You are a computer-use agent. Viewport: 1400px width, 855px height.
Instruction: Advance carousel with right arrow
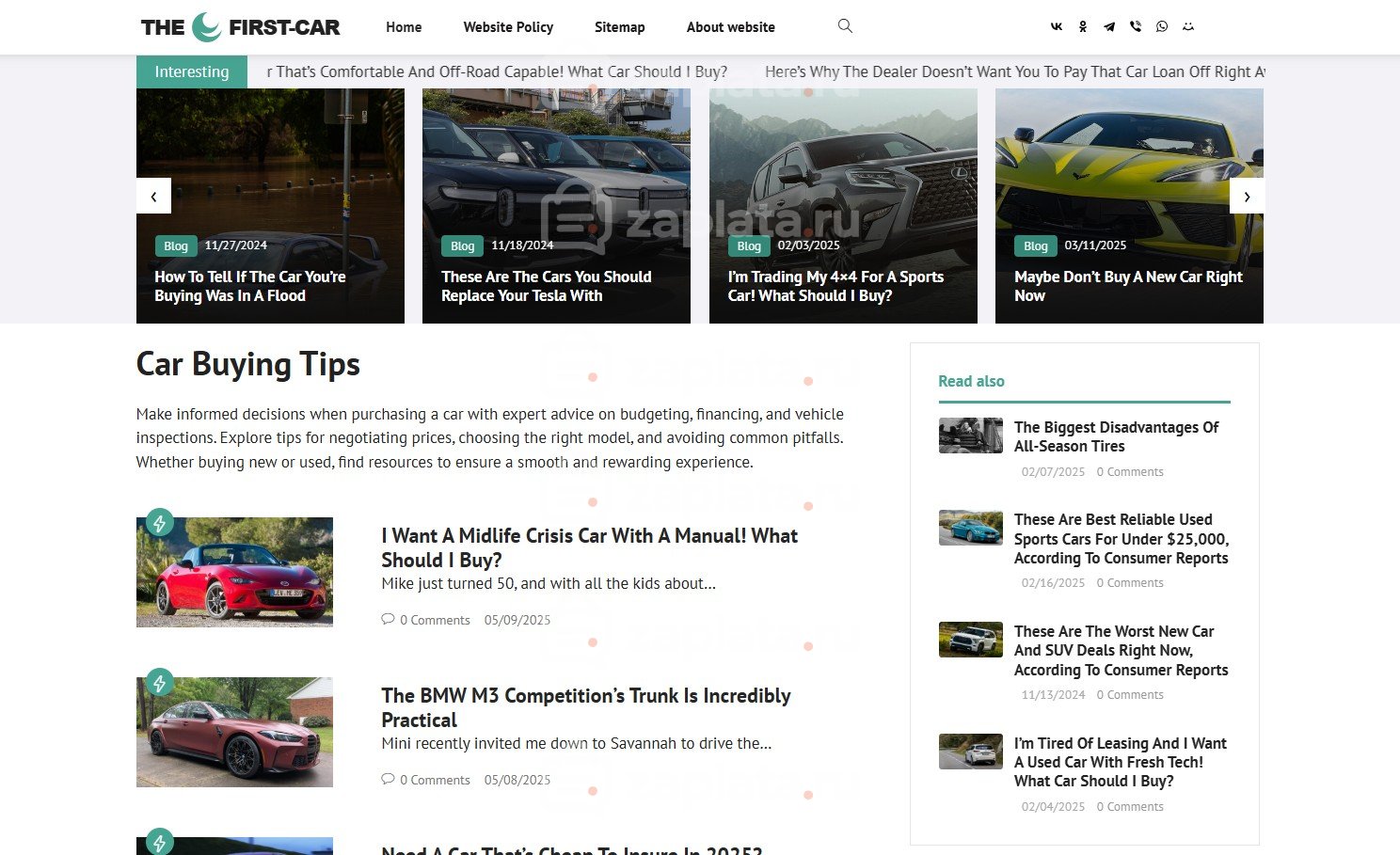tap(1247, 197)
